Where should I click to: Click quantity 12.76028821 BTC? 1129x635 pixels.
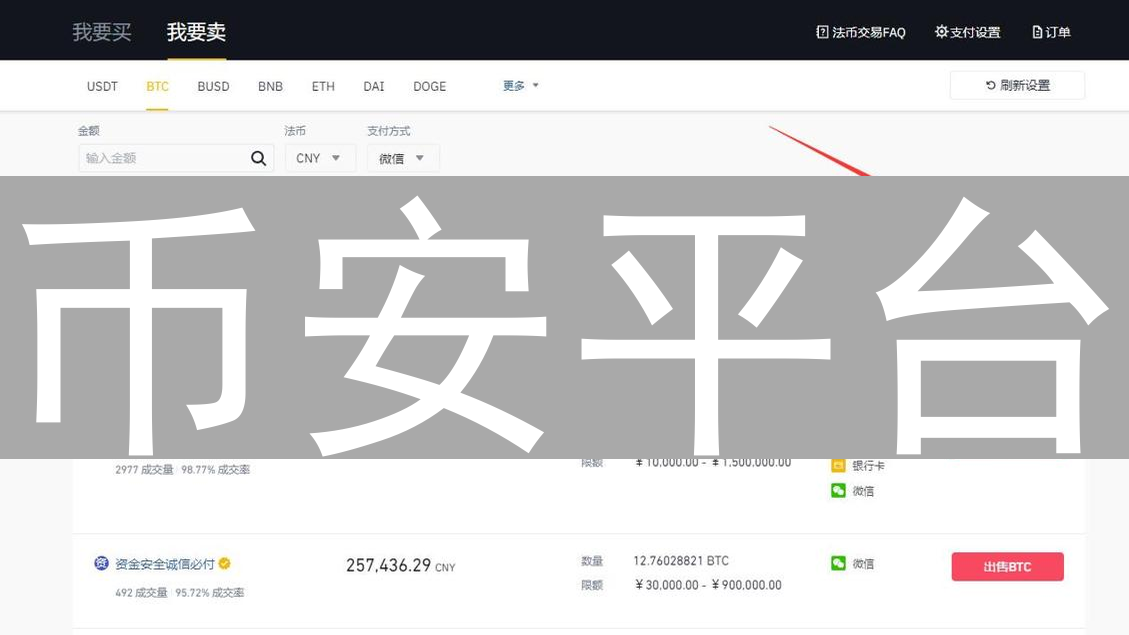click(680, 561)
